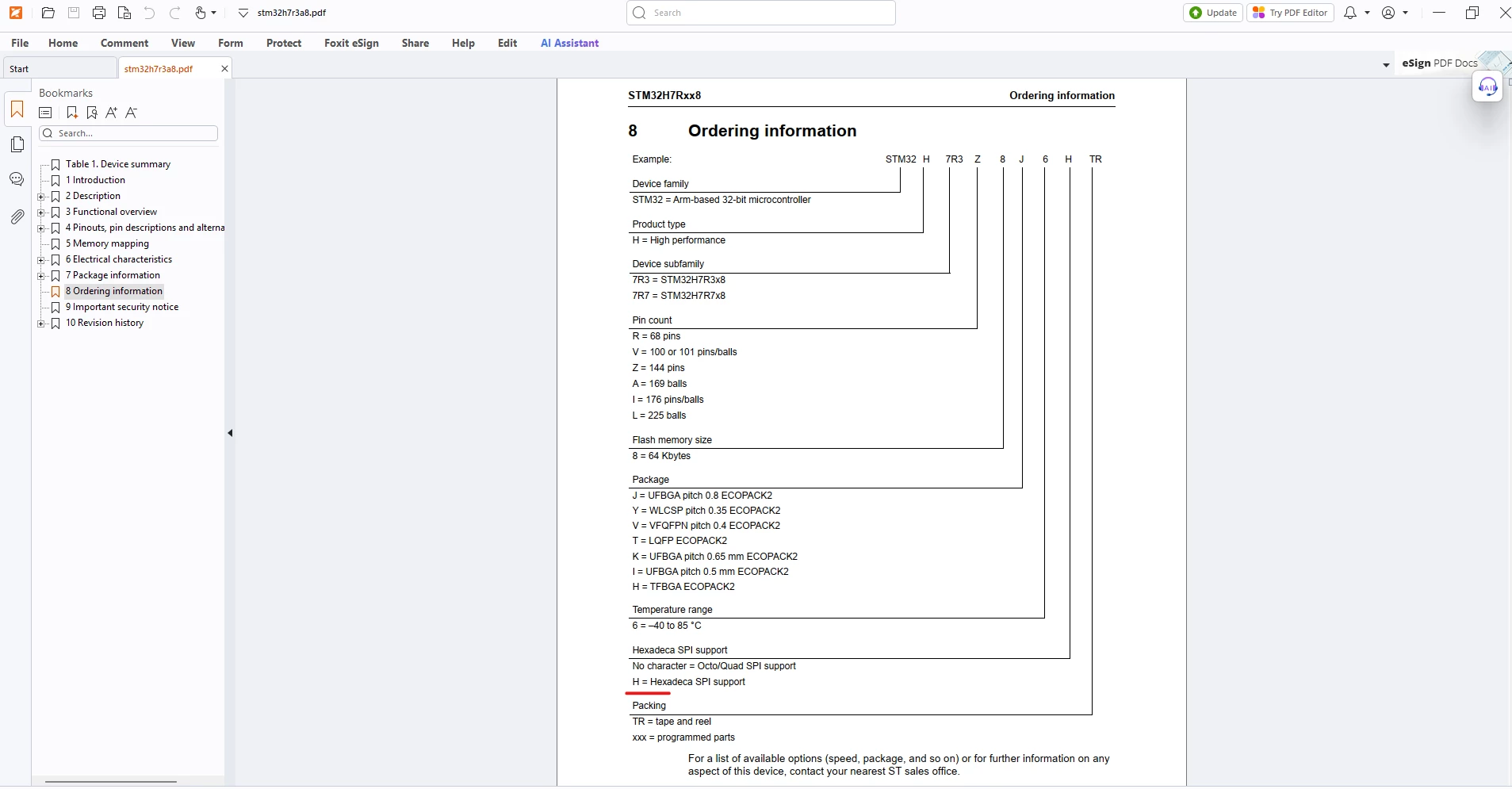Collapse the navigation panel with arrow
The image size is (1512, 789).
230,433
